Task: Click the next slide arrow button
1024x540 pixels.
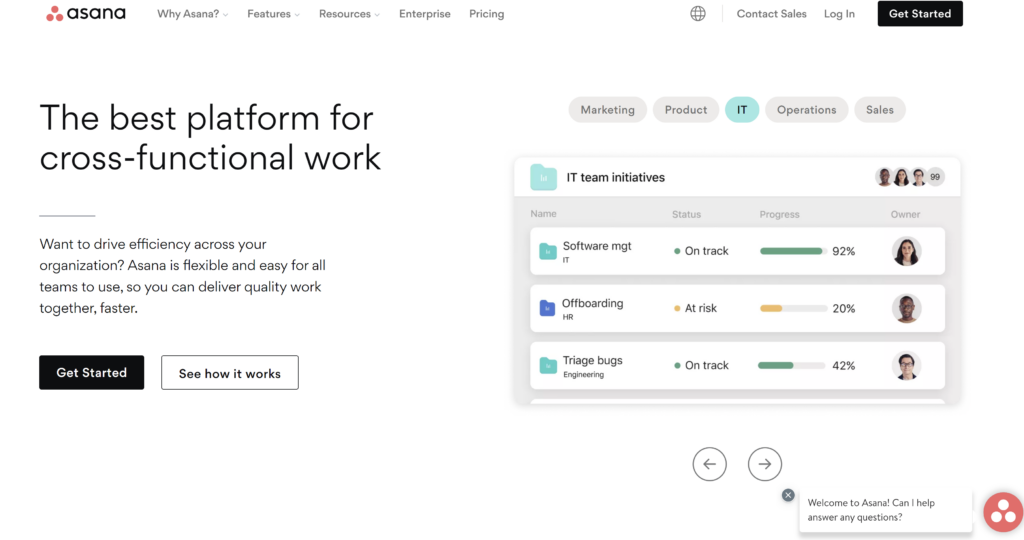Action: point(765,464)
